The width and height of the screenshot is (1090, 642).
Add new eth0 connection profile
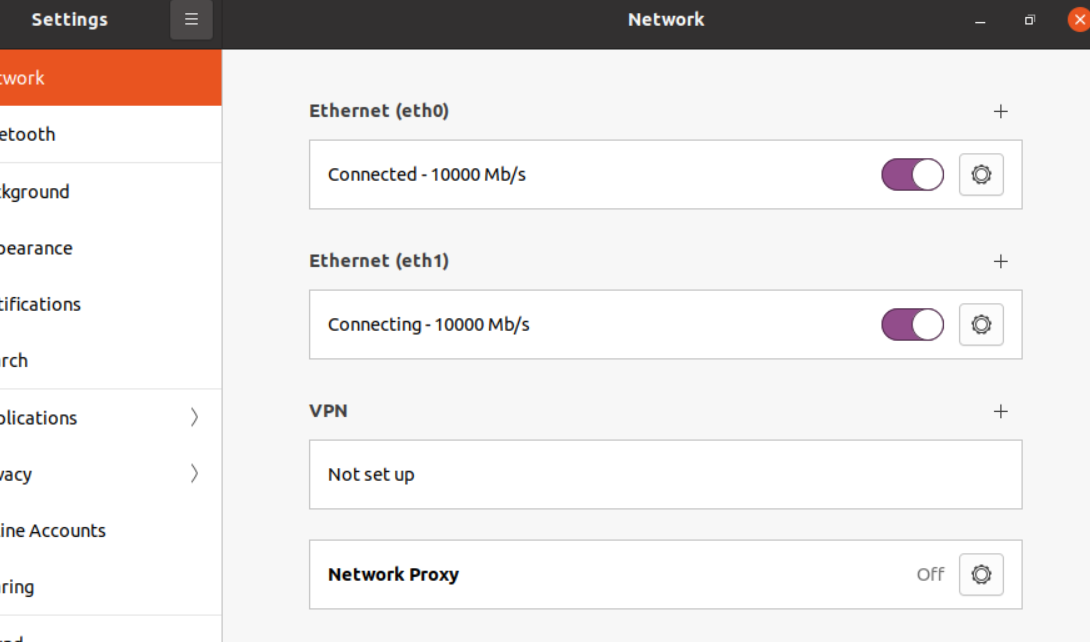click(1000, 112)
